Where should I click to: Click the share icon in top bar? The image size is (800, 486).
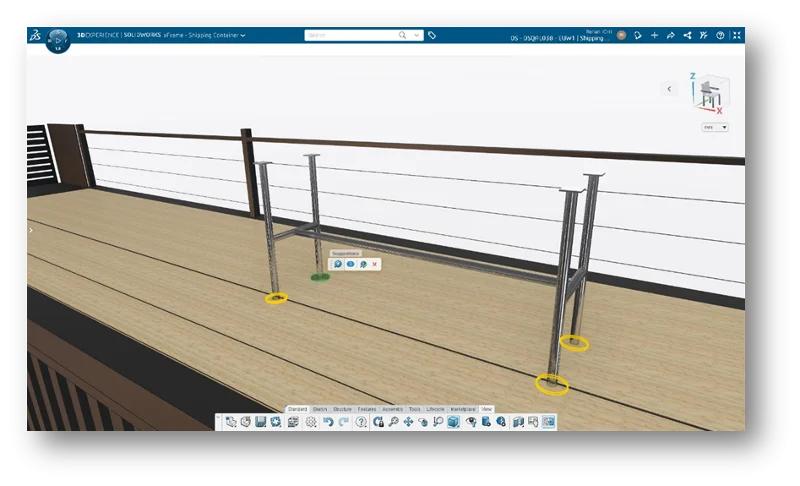pos(671,35)
